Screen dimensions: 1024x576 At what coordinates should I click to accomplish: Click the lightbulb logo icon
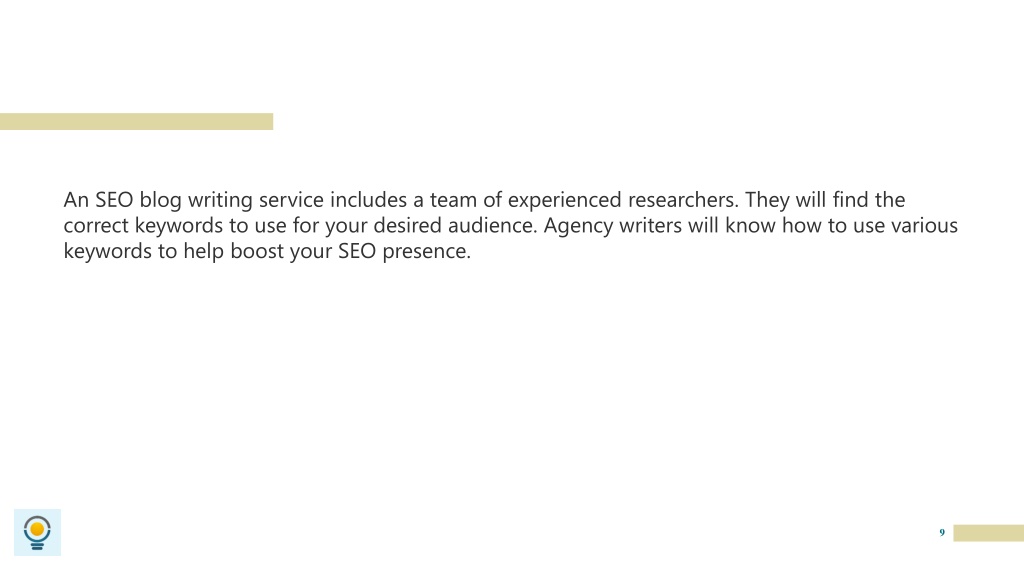point(37,532)
